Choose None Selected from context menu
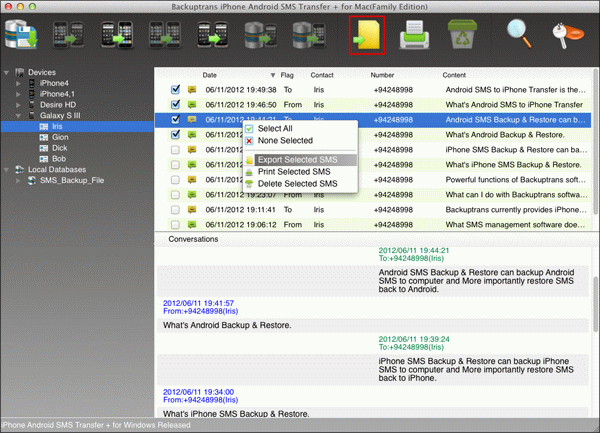This screenshot has width=600, height=433. pos(285,141)
